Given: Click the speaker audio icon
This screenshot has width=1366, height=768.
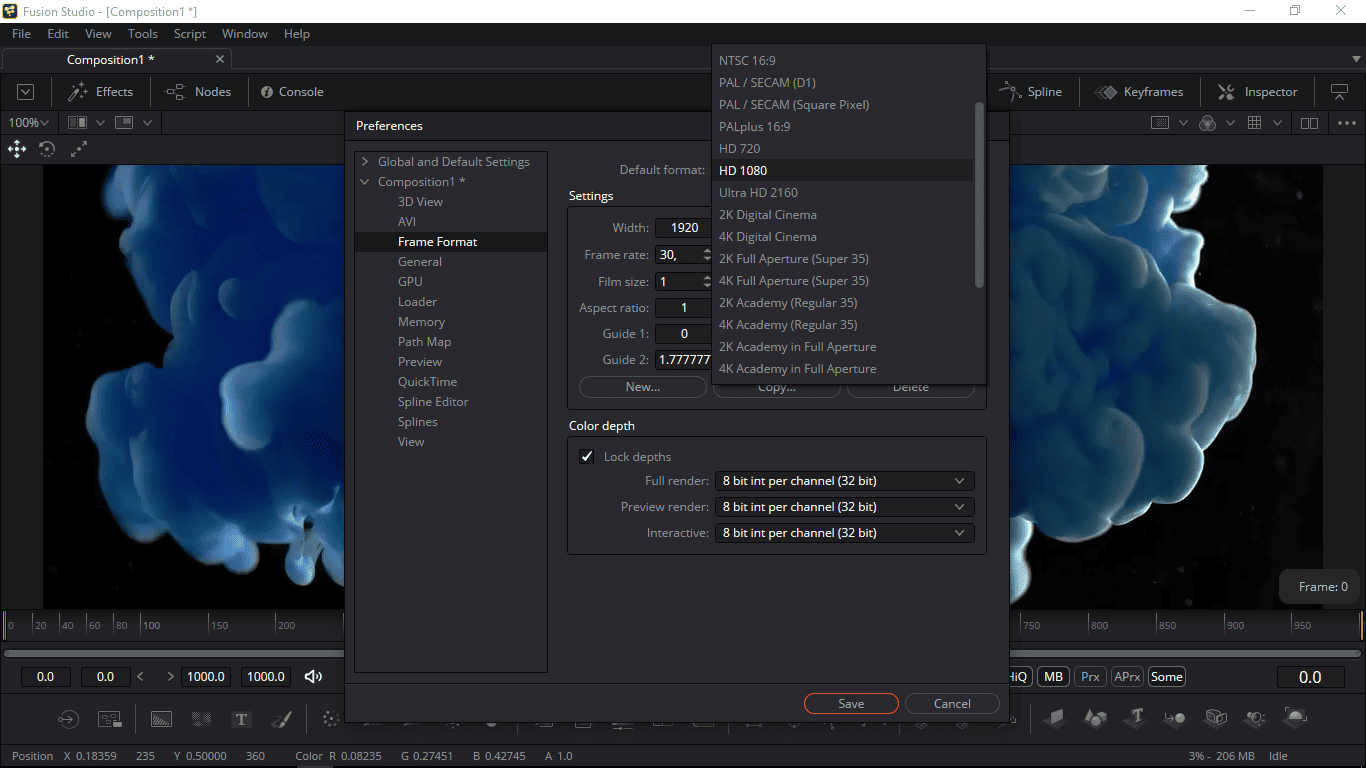Looking at the screenshot, I should click(313, 677).
